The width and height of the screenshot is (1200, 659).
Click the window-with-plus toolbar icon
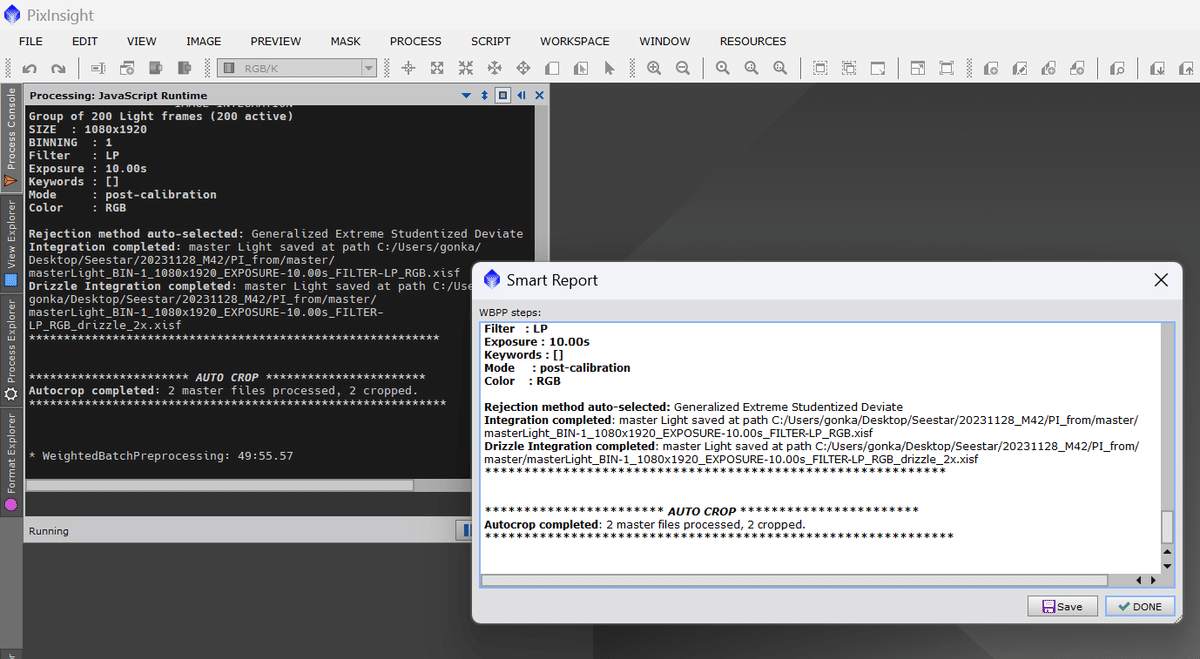coord(127,68)
